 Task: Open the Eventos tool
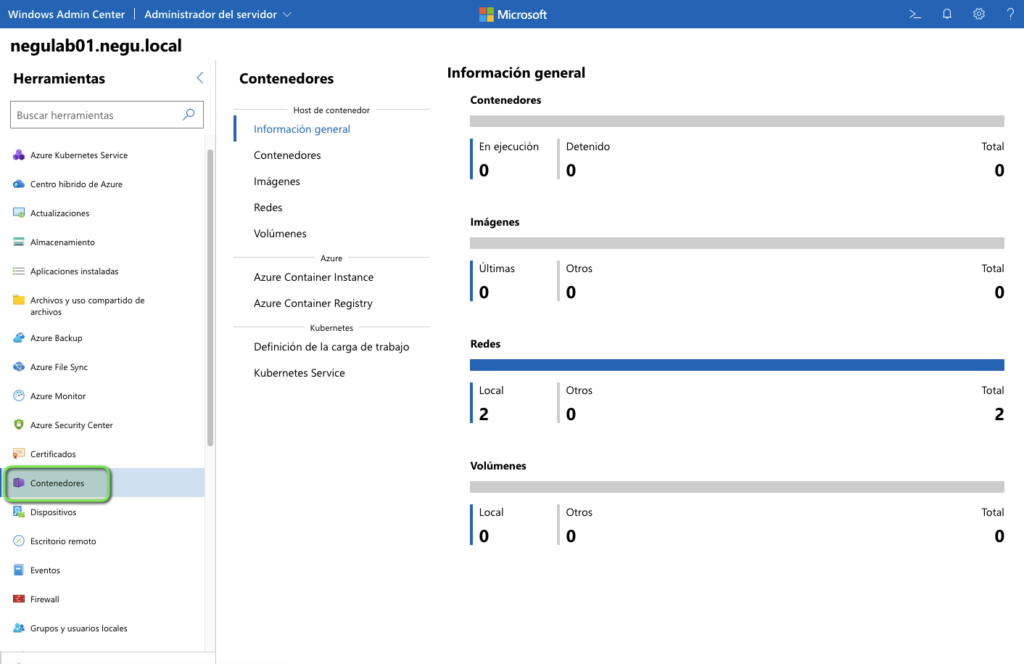[42, 570]
